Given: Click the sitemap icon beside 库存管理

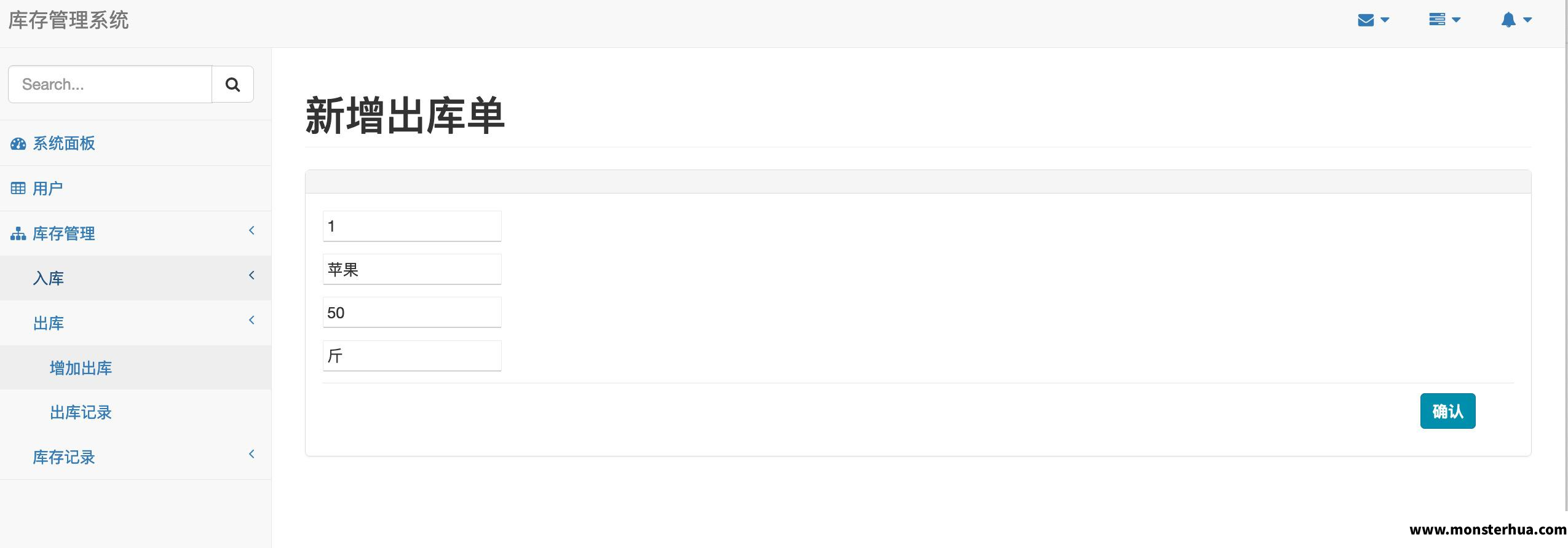Looking at the screenshot, I should [18, 233].
